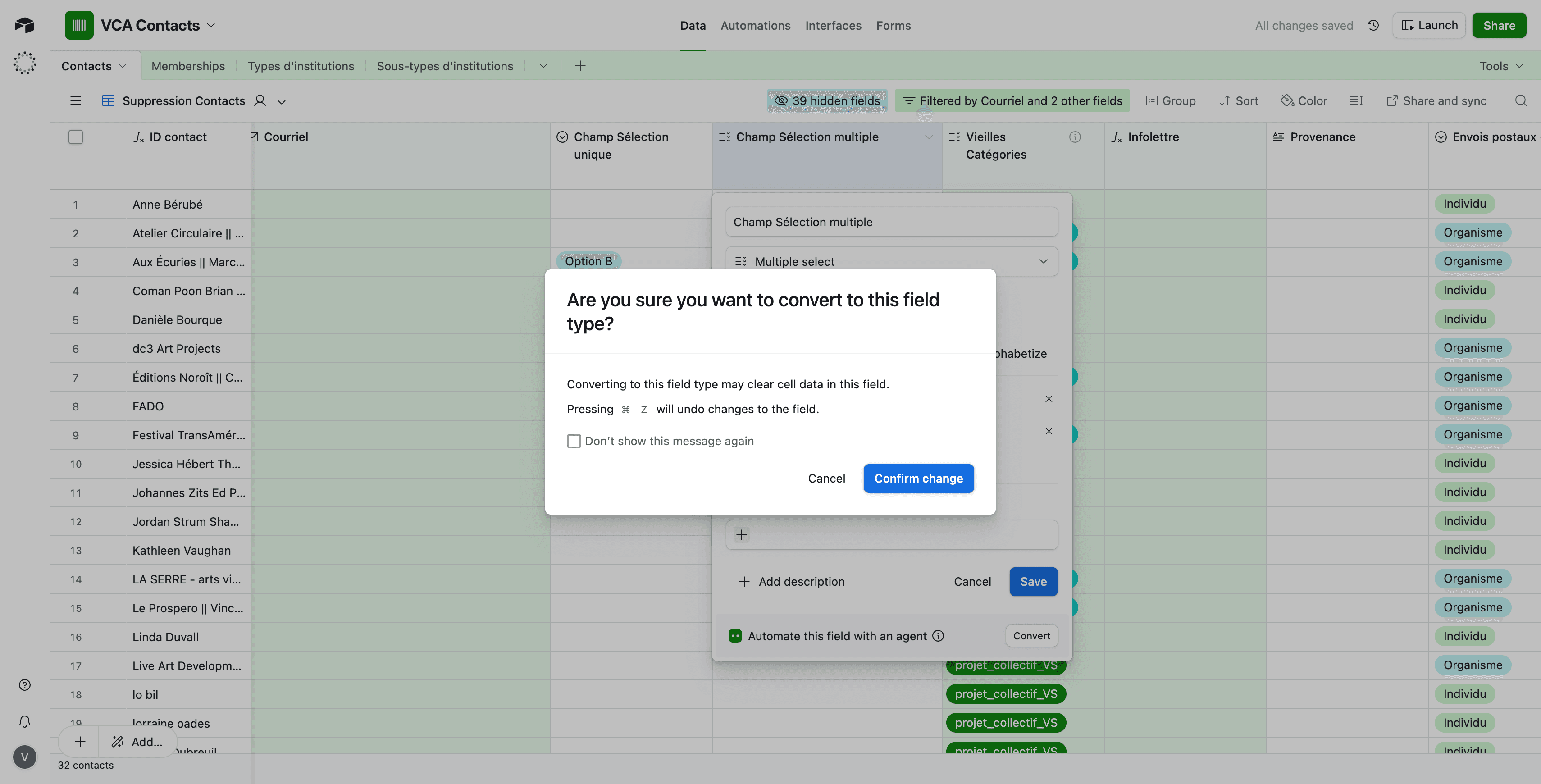Add a new record plus button
The image size is (1541, 784).
coord(80,742)
